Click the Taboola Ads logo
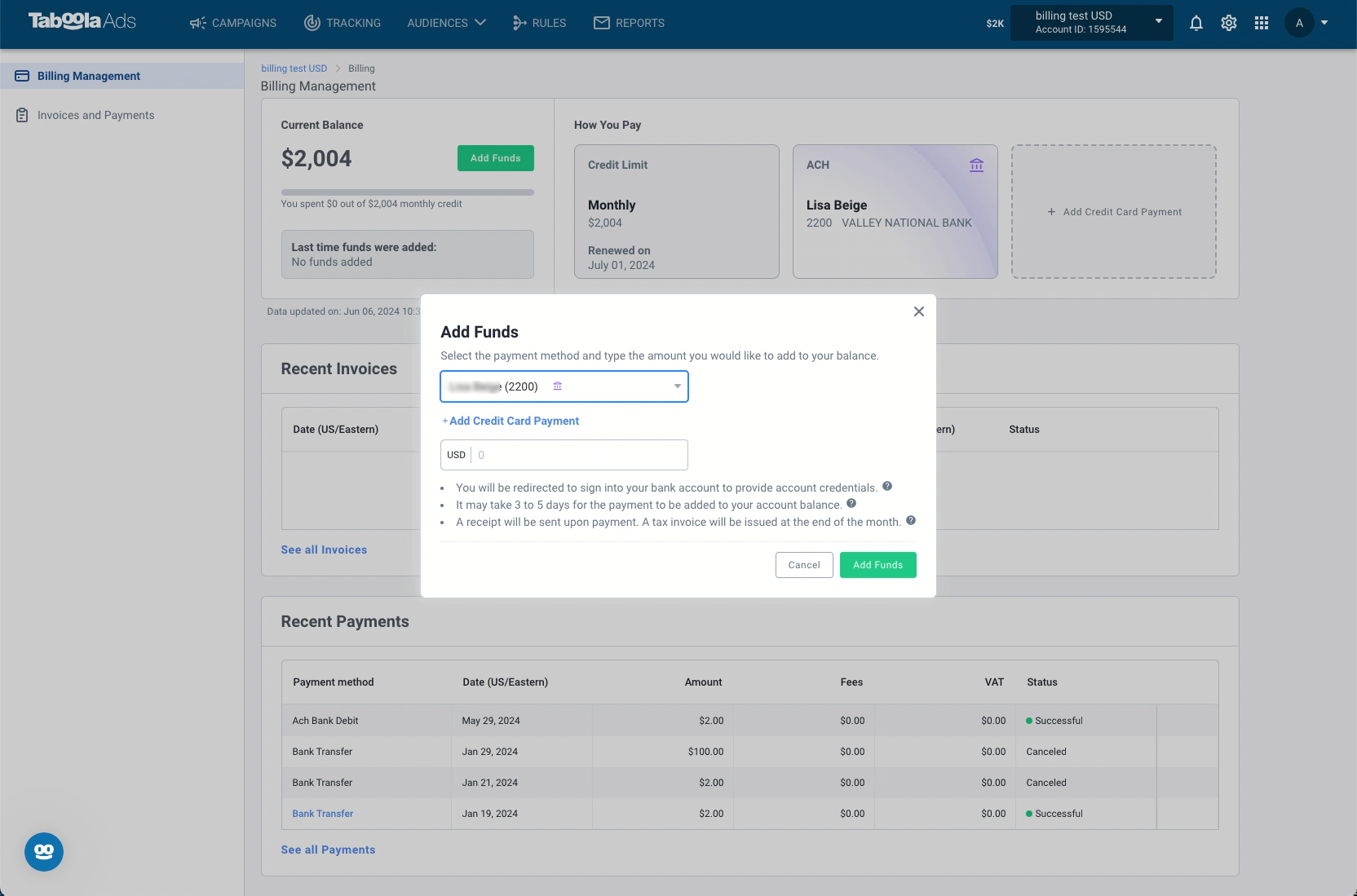The height and width of the screenshot is (896, 1357). [x=82, y=21]
